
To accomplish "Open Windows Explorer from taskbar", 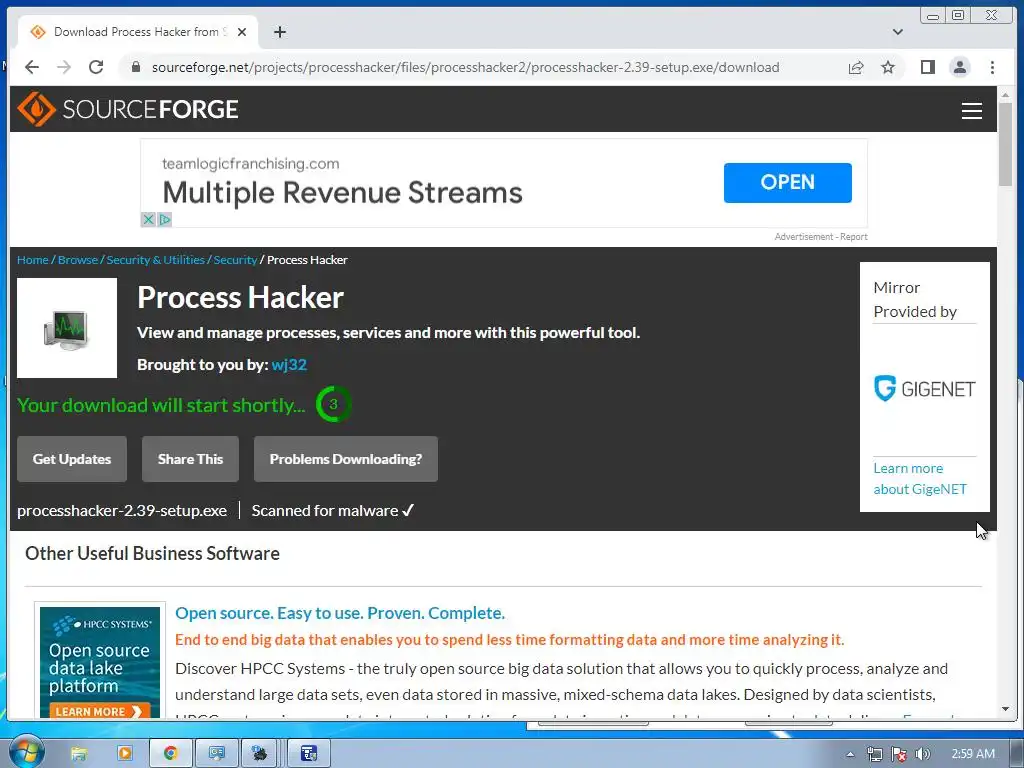I will [x=78, y=754].
